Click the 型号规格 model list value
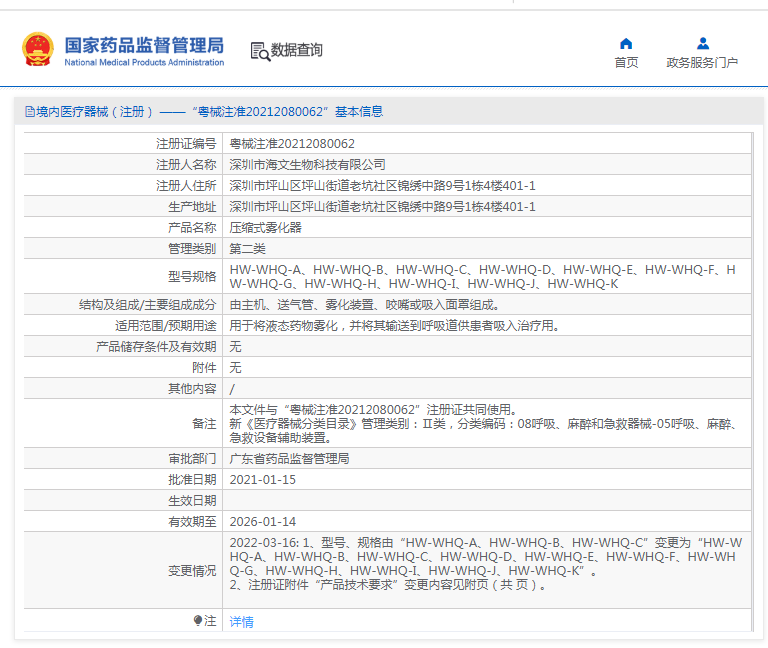768x648 pixels. (482, 277)
